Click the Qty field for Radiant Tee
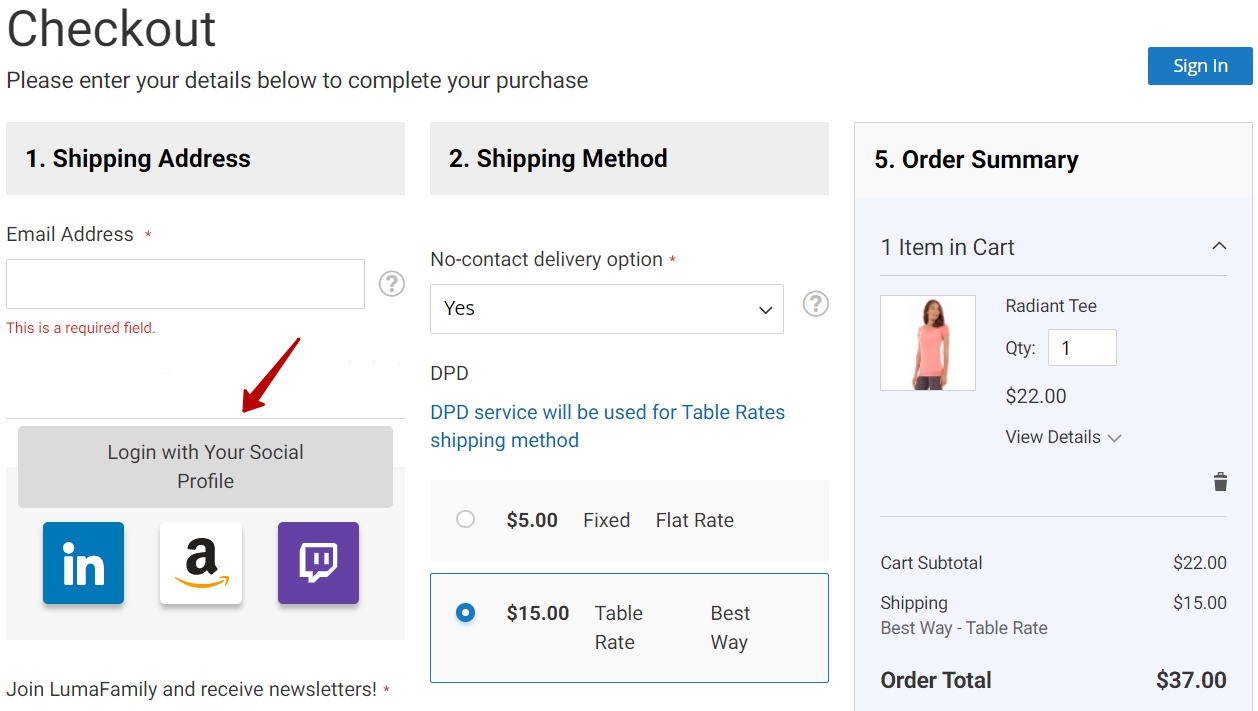 coord(1082,348)
